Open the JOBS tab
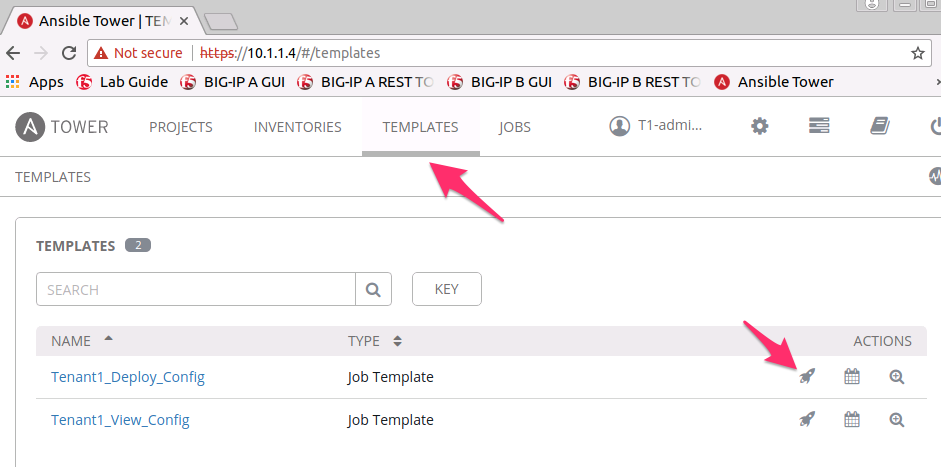941x467 pixels. pyautogui.click(x=514, y=127)
